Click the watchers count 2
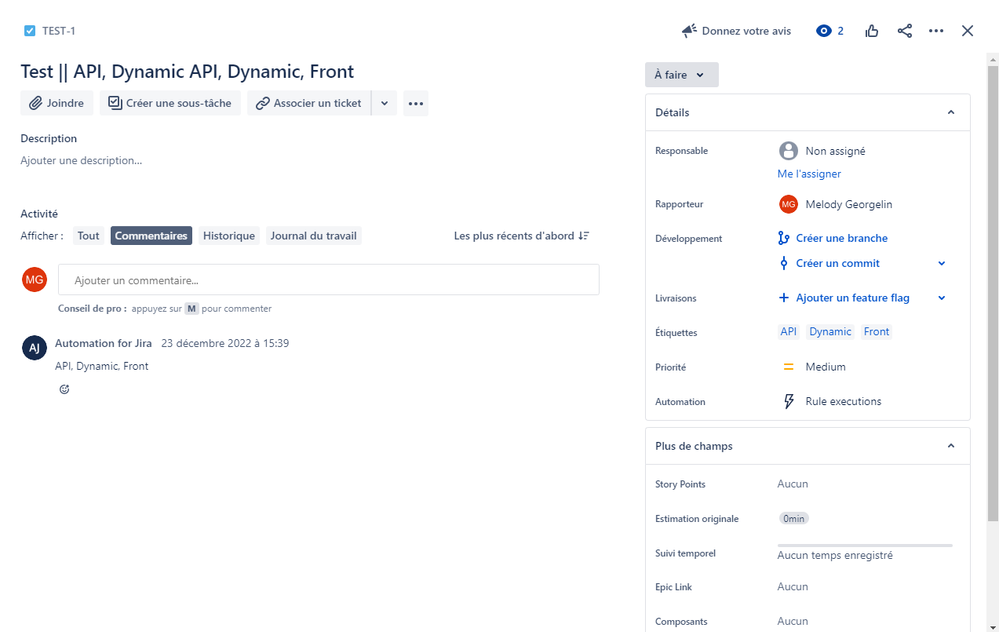The image size is (999, 632). point(840,31)
